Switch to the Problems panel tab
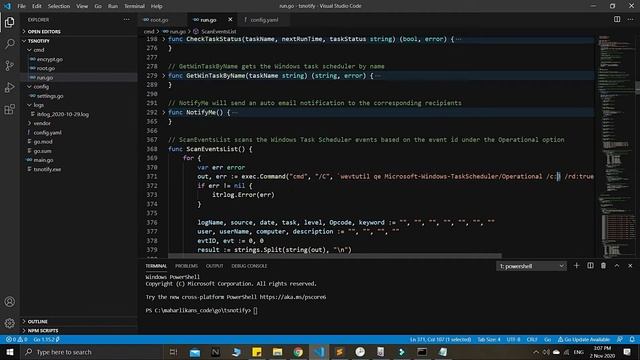The image size is (640, 360). pyautogui.click(x=187, y=266)
